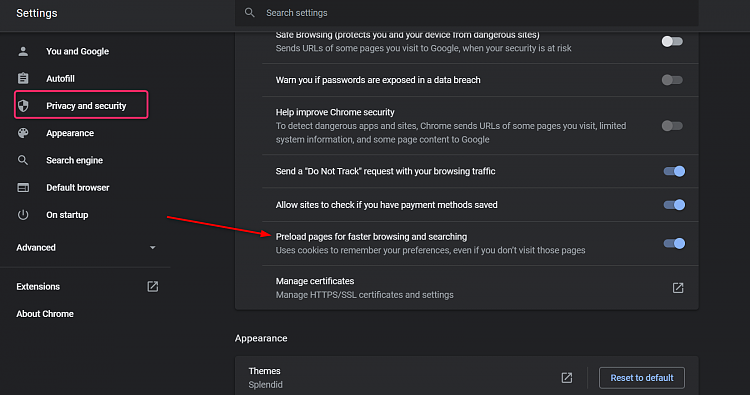Viewport: 750px width, 395px height.
Task: Click the Reset to default button
Action: 642,378
